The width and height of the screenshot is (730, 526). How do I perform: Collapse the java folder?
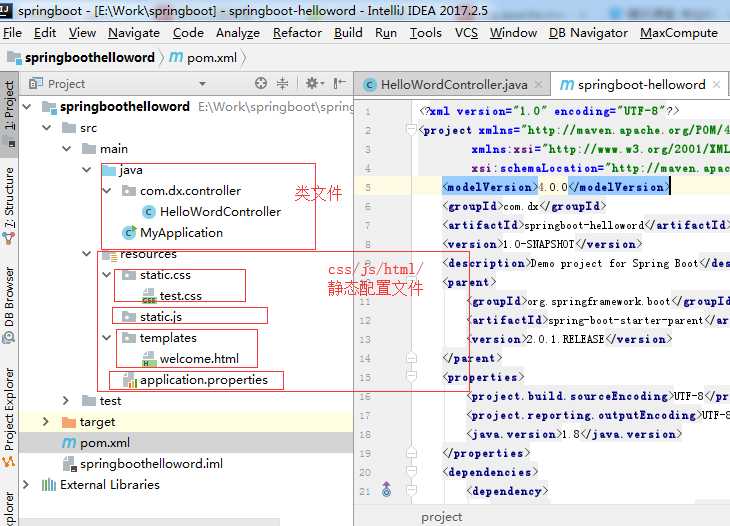87,169
